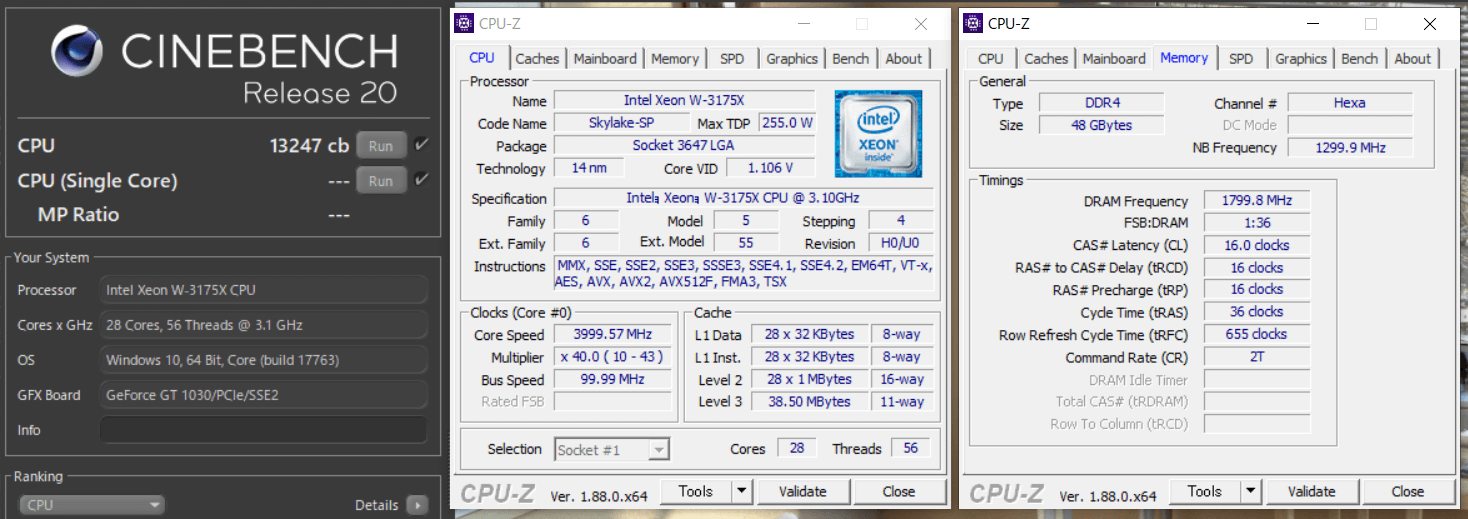The height and width of the screenshot is (519, 1468).
Task: Expand Tools dropdown arrow in right CPU-Z window
Action: pos(1250,491)
